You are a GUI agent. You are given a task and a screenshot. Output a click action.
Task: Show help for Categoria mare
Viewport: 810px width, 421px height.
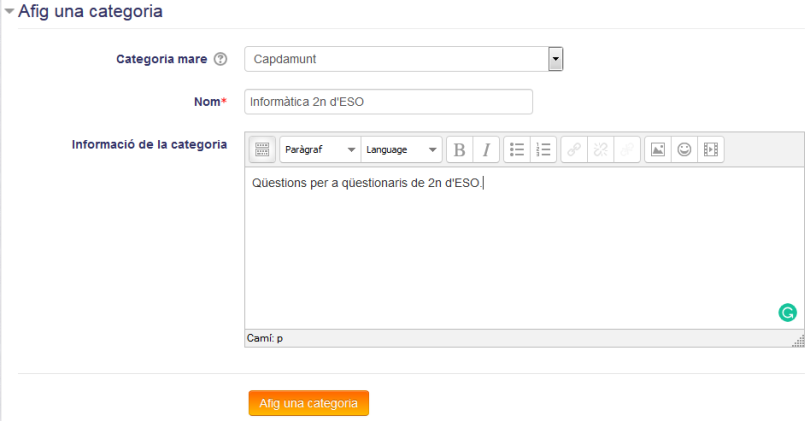(x=221, y=59)
